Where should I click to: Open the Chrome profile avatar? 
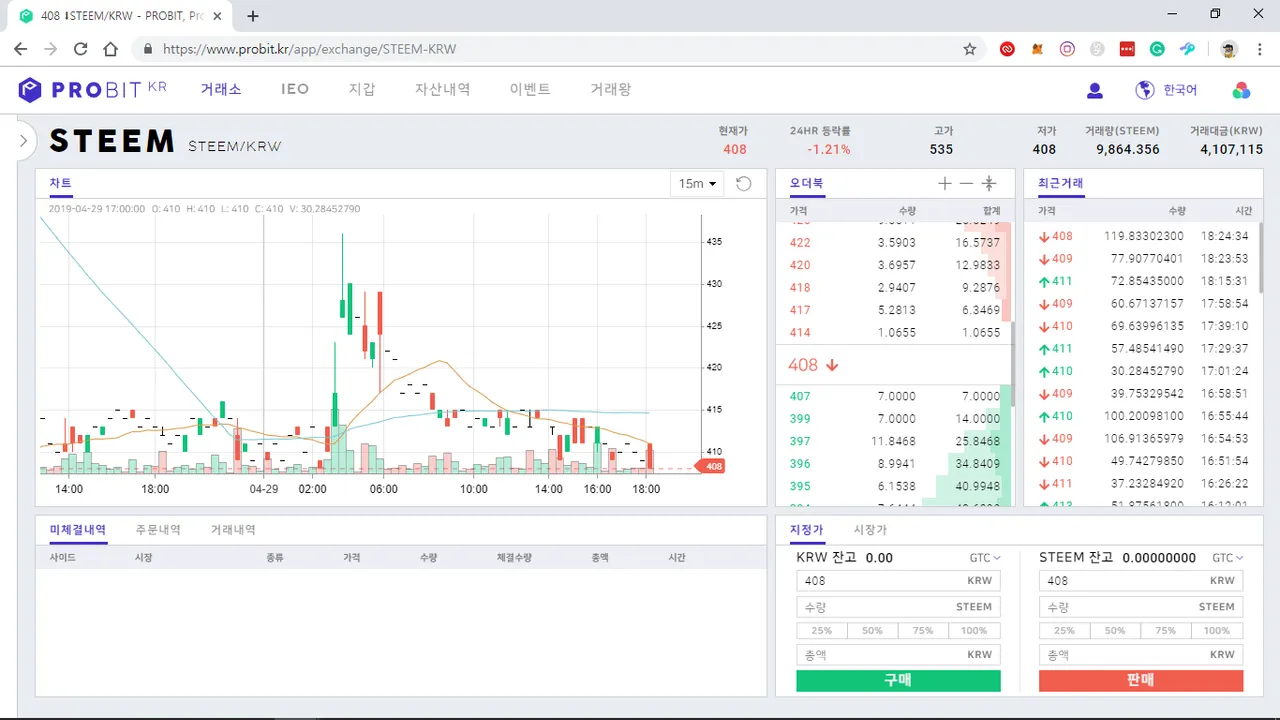click(x=1229, y=49)
